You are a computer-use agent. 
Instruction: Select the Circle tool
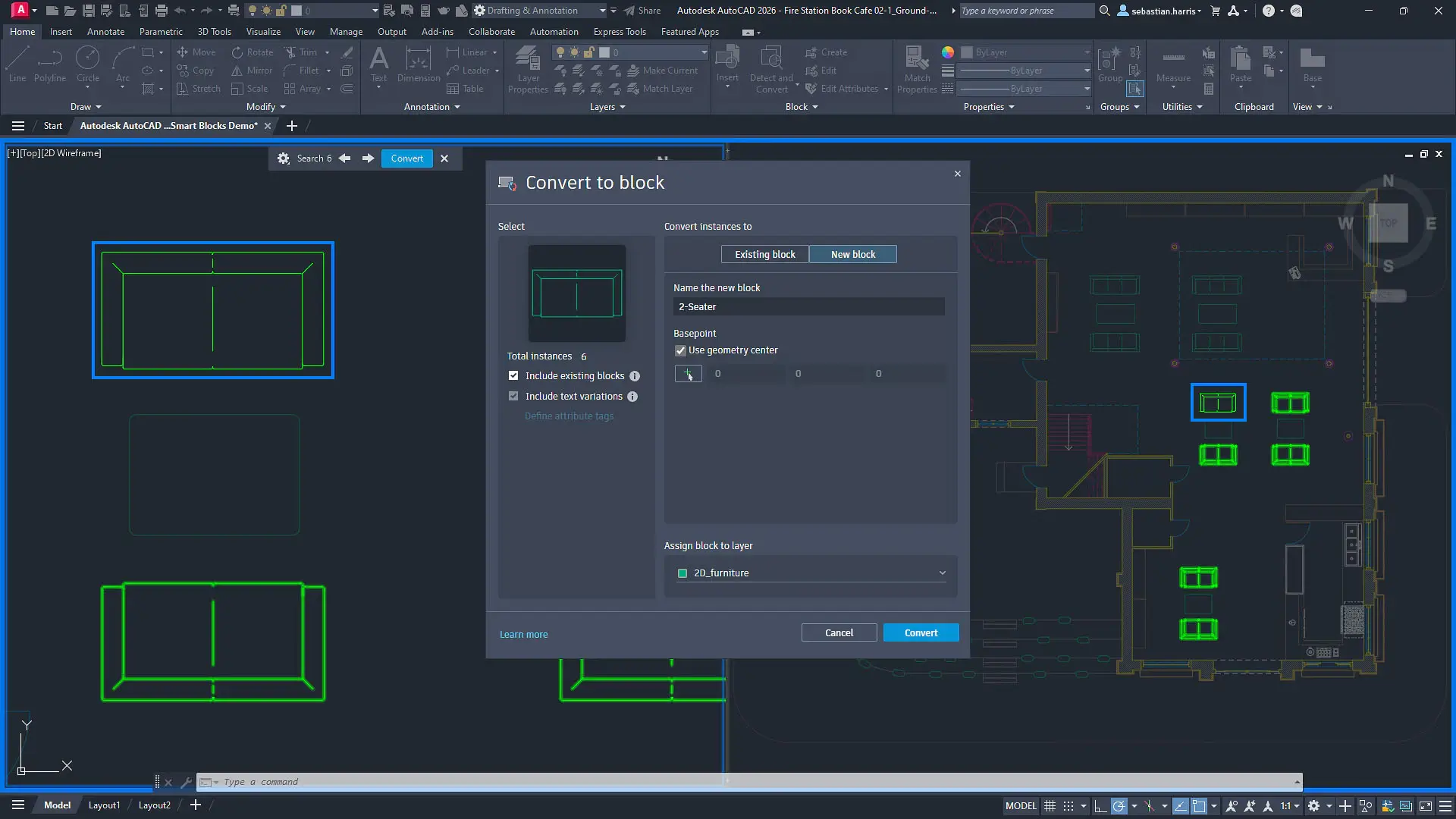pyautogui.click(x=87, y=67)
